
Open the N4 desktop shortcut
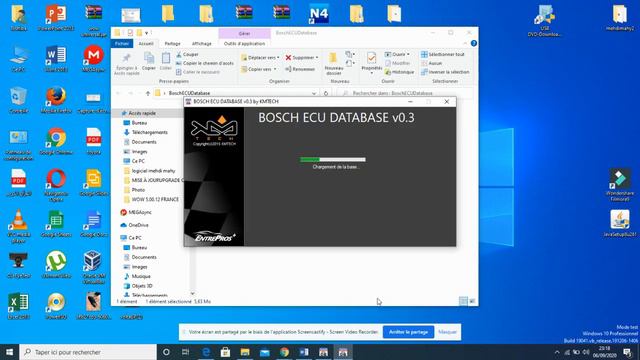coord(319,14)
